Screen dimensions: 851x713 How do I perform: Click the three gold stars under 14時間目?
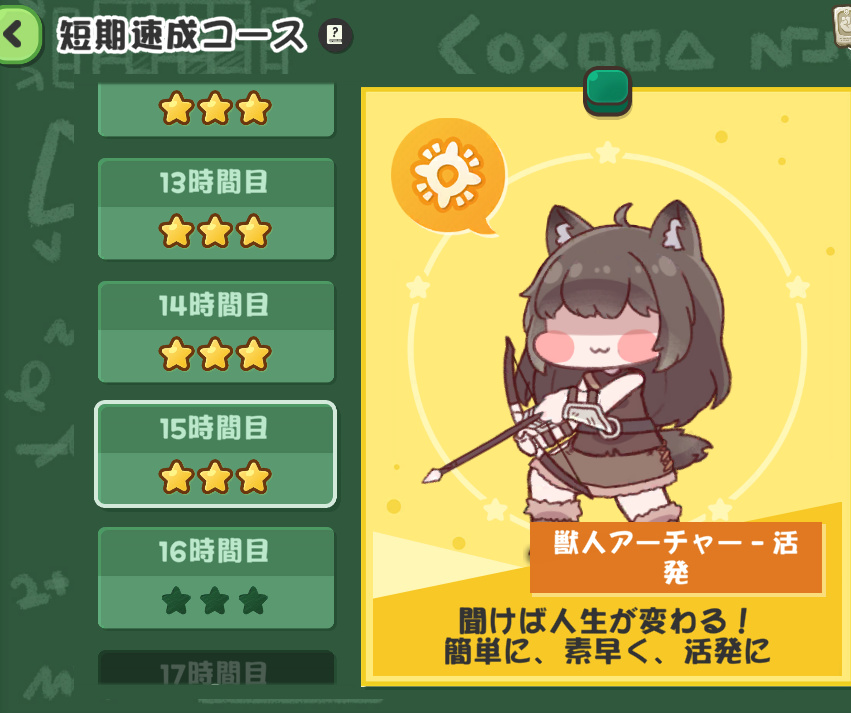(215, 354)
